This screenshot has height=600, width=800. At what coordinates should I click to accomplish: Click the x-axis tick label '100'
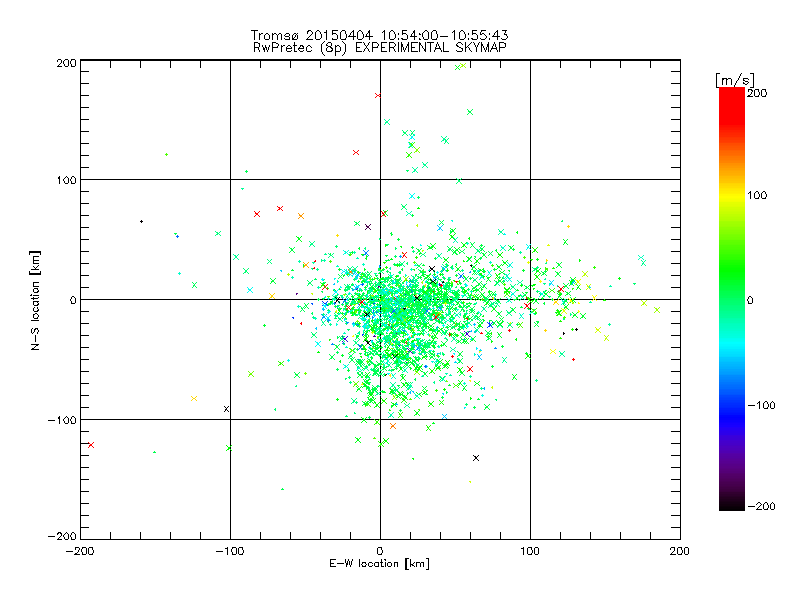[x=530, y=551]
